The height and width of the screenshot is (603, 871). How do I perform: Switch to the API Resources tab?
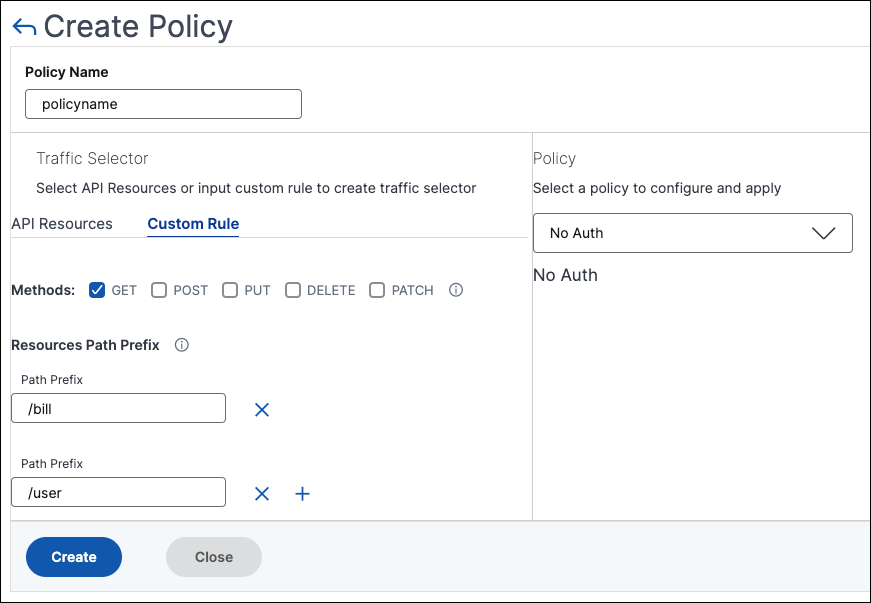pos(62,224)
